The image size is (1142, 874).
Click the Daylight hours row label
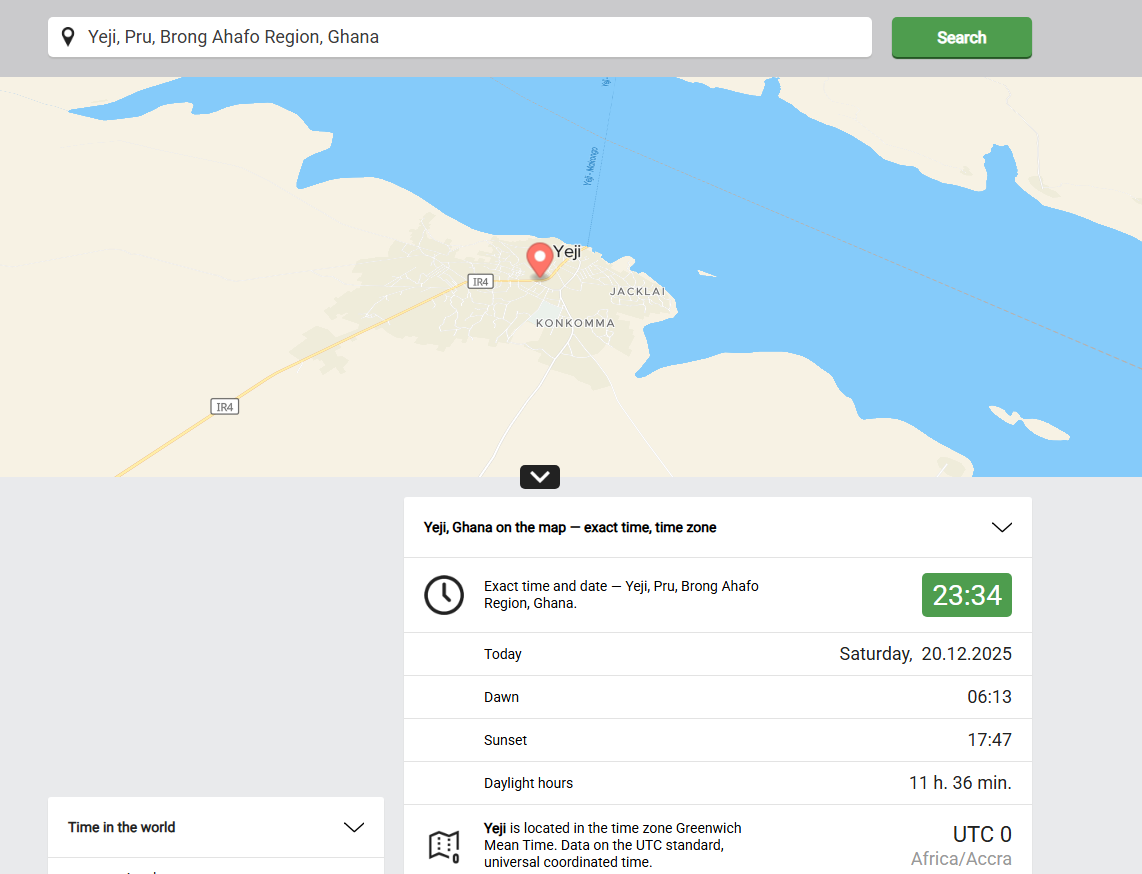click(x=528, y=783)
